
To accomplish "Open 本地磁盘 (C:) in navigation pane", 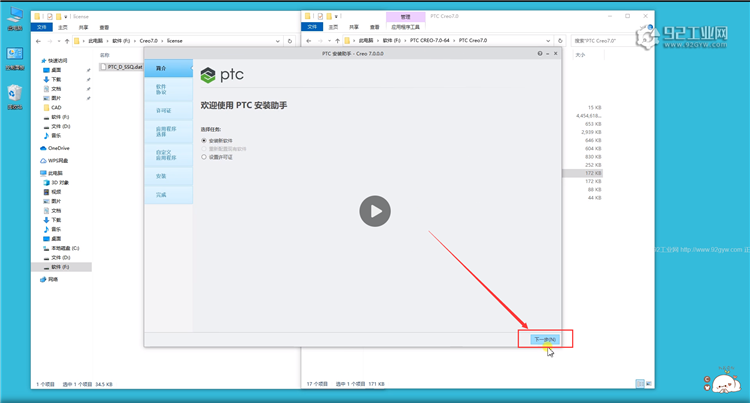I will click(x=62, y=248).
